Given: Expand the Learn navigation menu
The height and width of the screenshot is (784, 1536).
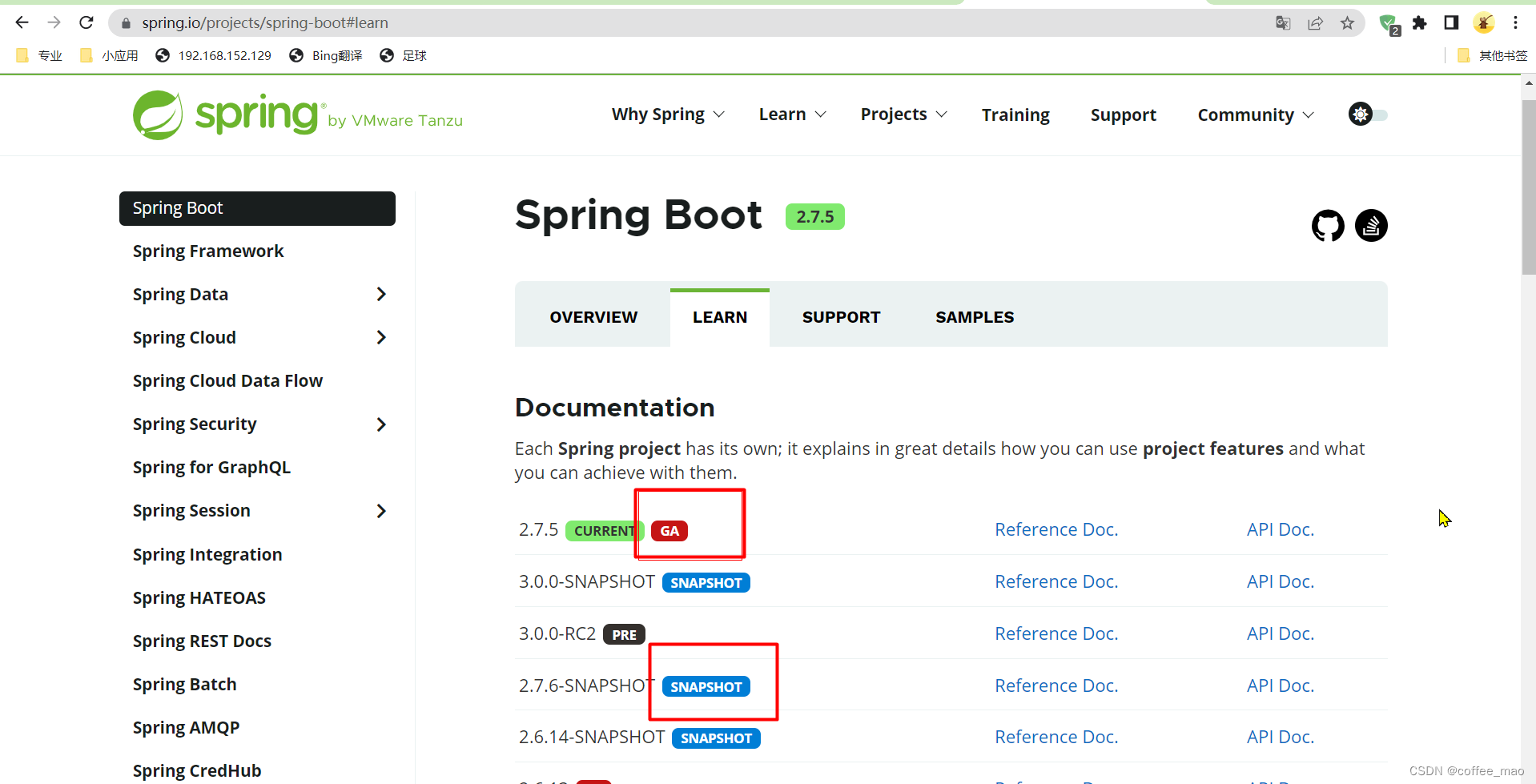Looking at the screenshot, I should [792, 115].
